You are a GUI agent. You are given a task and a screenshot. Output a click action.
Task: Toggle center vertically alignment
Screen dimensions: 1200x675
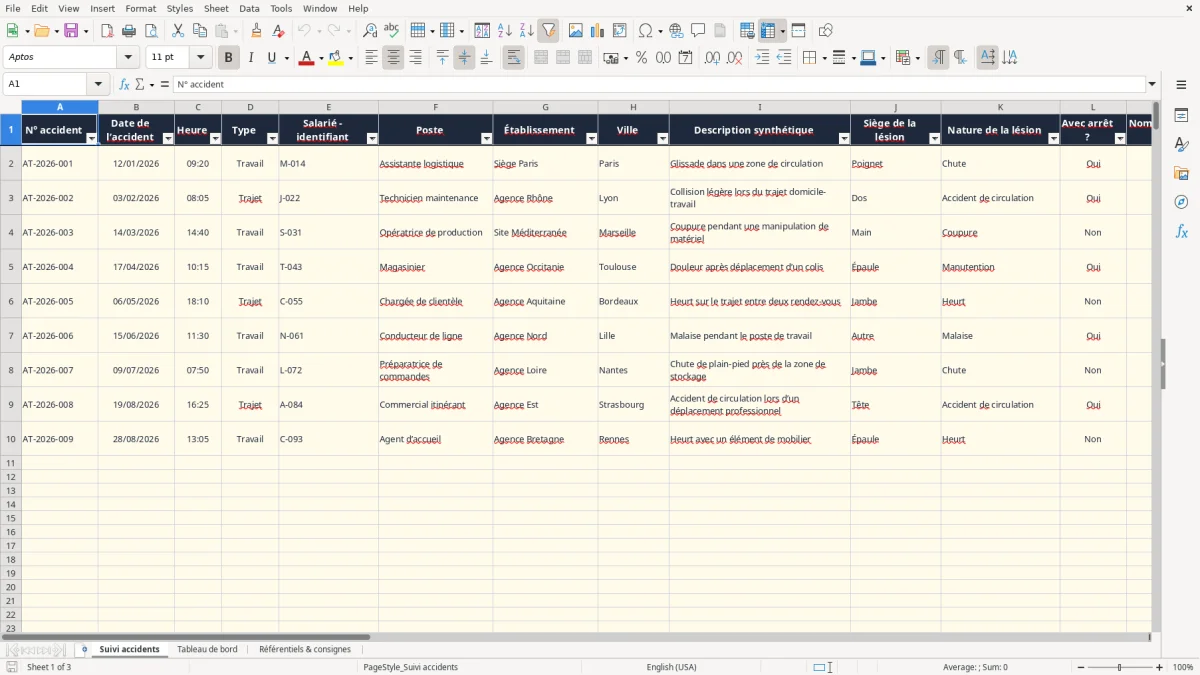(x=464, y=58)
